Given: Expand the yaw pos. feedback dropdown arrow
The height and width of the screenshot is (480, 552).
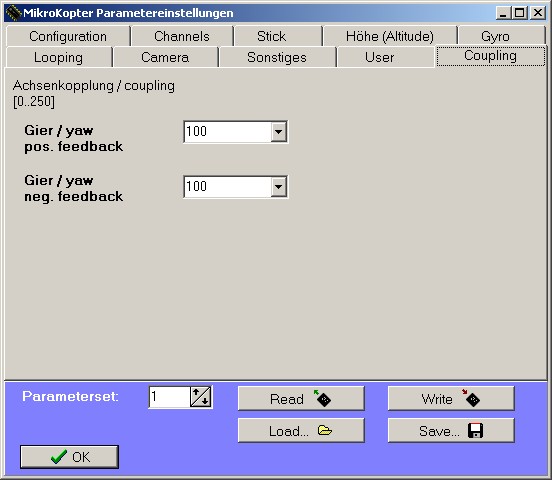Looking at the screenshot, I should 278,132.
